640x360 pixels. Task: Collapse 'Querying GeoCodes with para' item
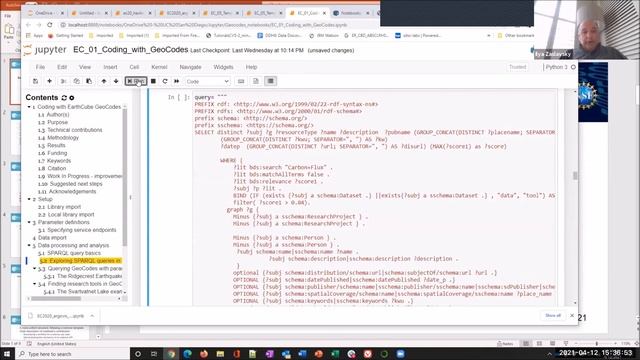tap(35, 269)
